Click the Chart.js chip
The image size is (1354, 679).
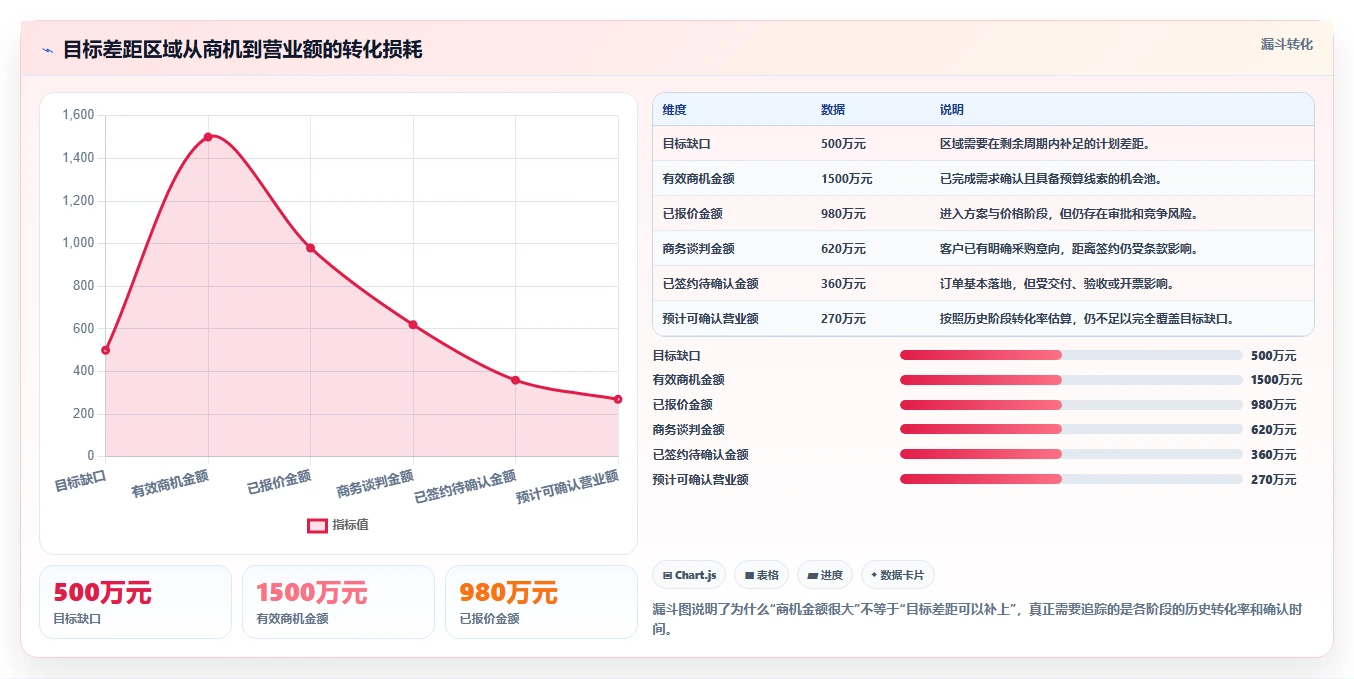[689, 575]
